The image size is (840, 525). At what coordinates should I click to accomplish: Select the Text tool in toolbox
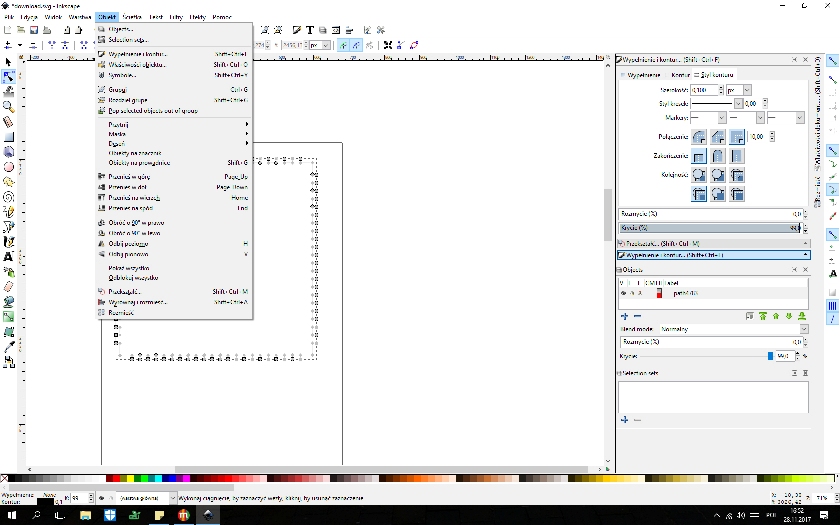pos(8,257)
